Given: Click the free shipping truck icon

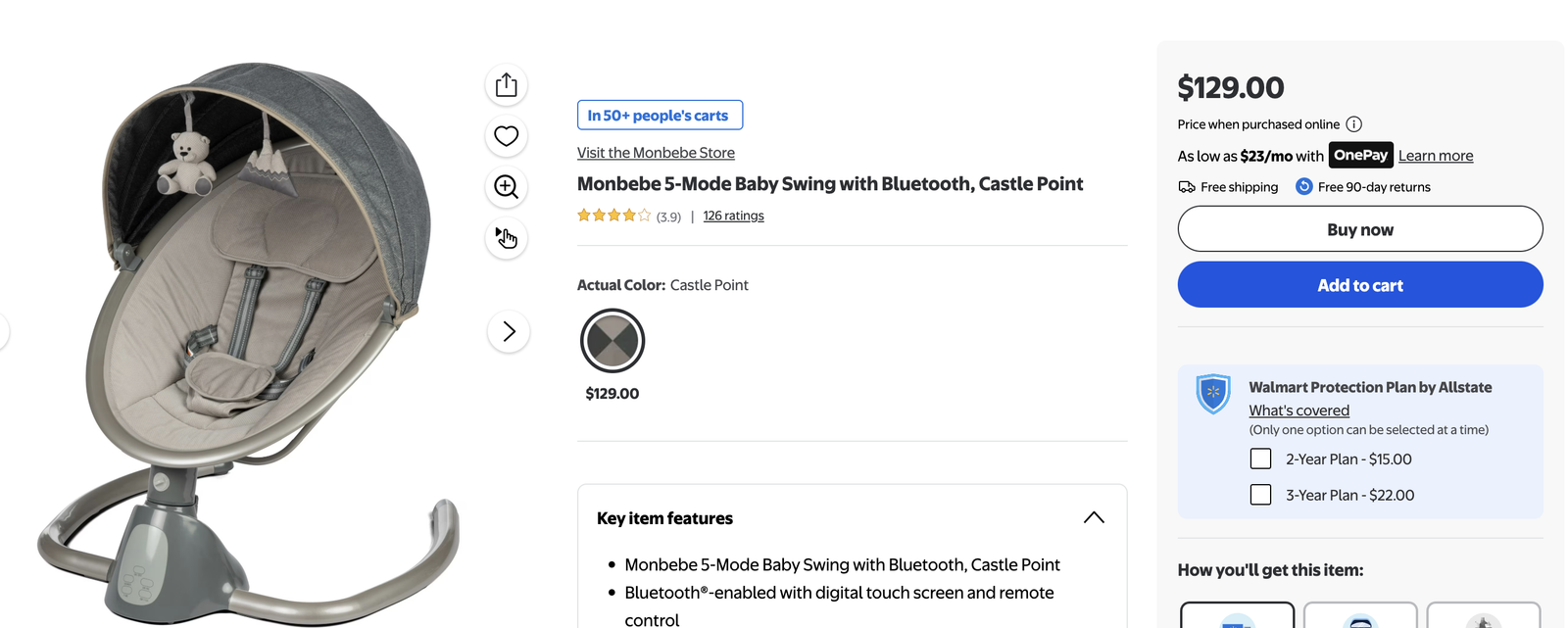Looking at the screenshot, I should click(1187, 187).
